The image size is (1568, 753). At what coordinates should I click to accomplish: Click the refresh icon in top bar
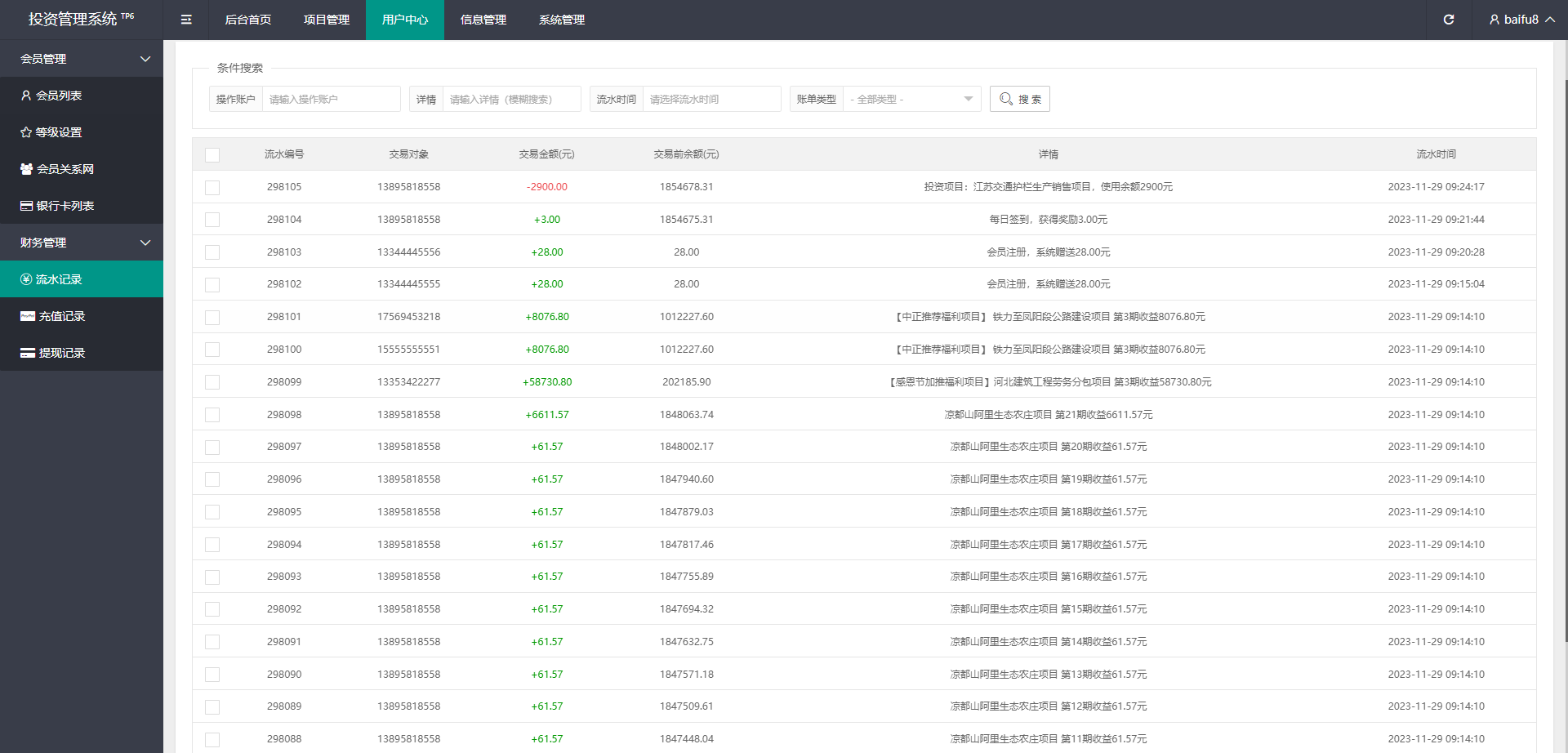[x=1448, y=20]
